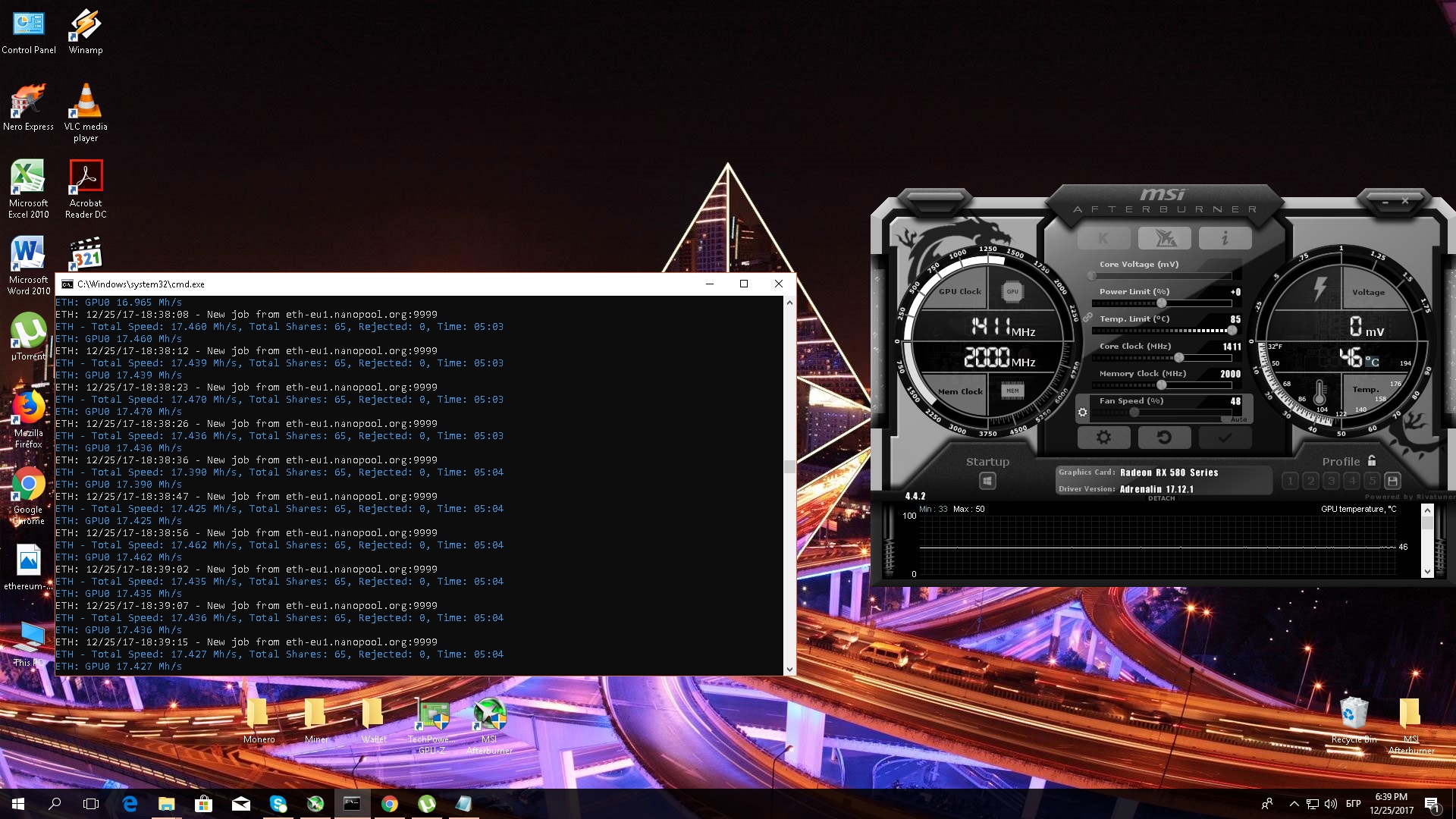Select the VLC media player desktop icon
Viewport: 1456px width, 819px height.
pos(86,112)
